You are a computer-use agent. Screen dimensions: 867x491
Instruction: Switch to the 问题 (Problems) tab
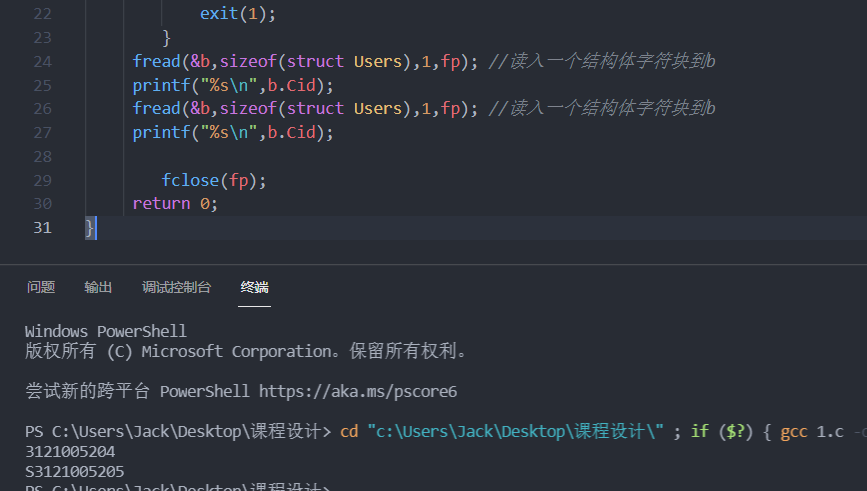click(x=41, y=288)
